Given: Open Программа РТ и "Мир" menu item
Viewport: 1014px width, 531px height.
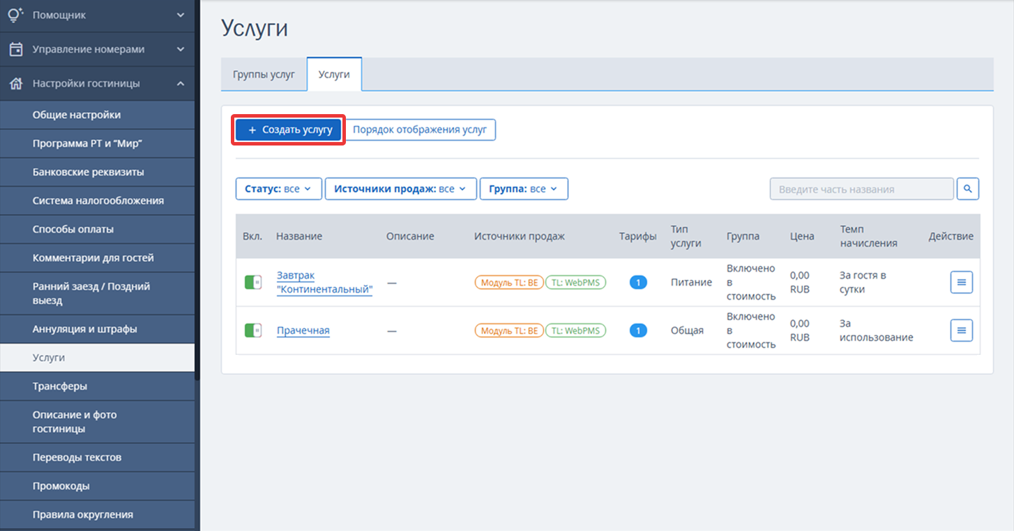Looking at the screenshot, I should 97,143.
